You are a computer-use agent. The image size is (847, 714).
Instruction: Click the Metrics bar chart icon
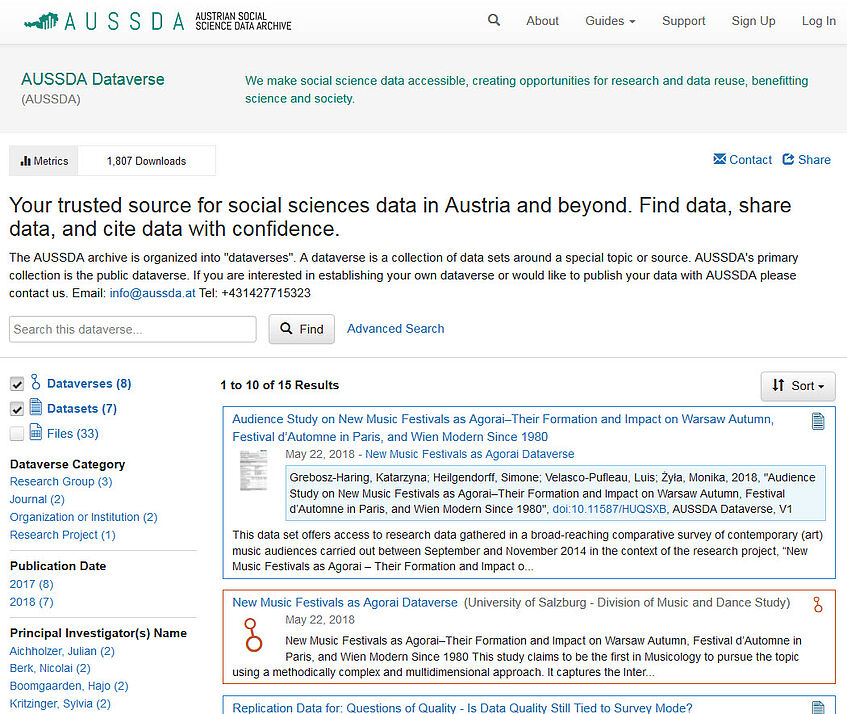[x=25, y=161]
